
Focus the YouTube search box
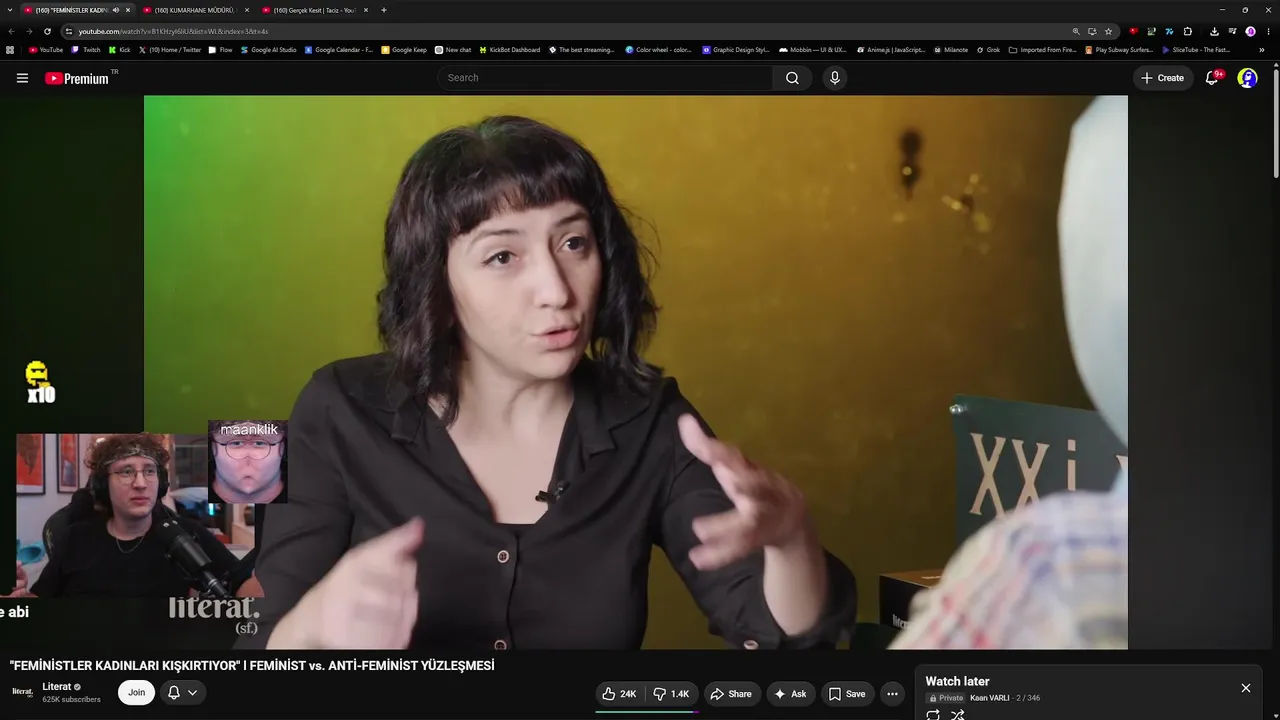[605, 78]
